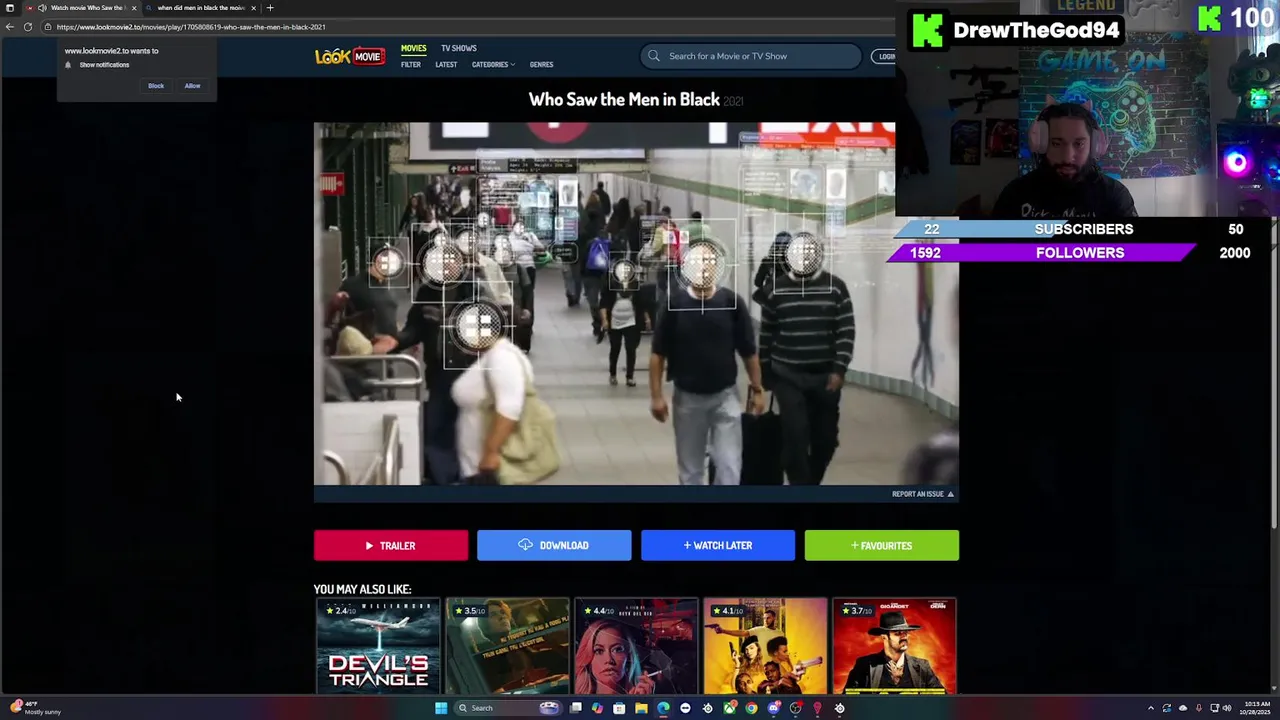Open weather widget on taskbar

36,708
